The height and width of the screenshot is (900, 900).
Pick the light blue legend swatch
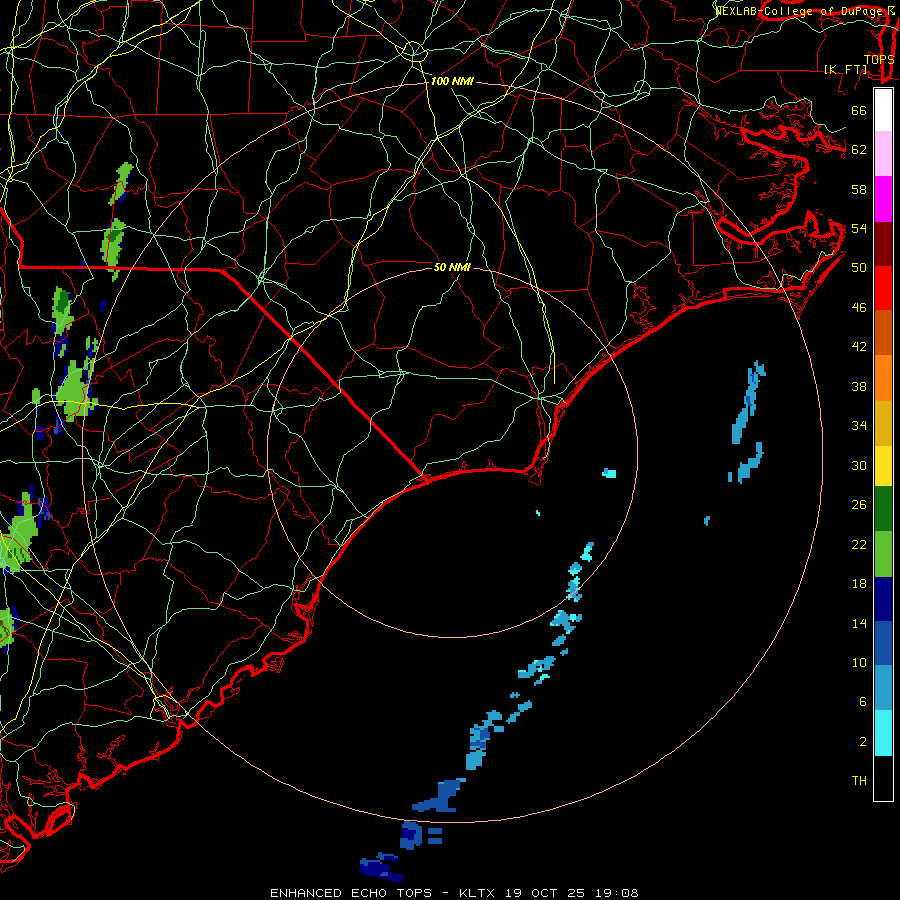pos(883,688)
